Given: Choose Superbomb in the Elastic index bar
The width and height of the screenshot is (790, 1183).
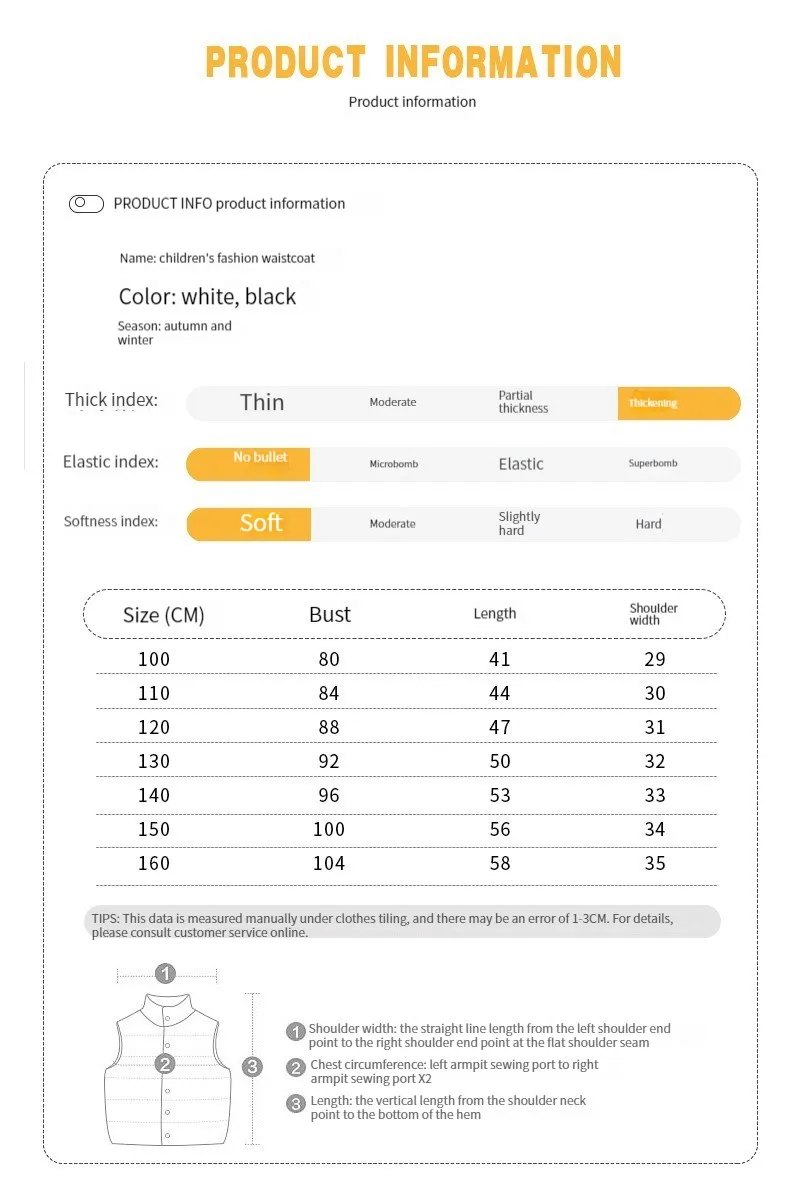Looking at the screenshot, I should pos(653,463).
